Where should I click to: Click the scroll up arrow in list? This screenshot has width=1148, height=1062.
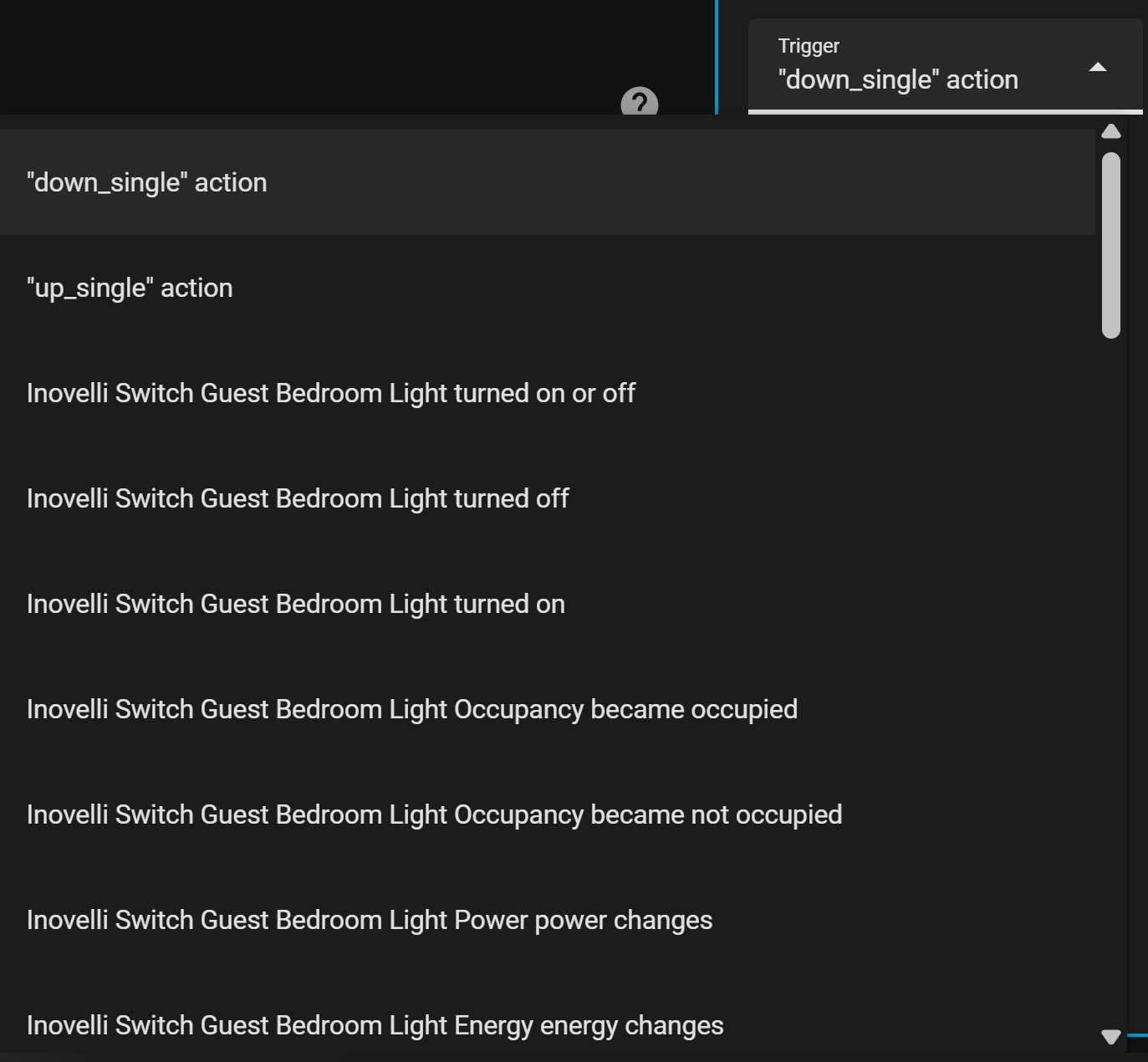pyautogui.click(x=1110, y=131)
